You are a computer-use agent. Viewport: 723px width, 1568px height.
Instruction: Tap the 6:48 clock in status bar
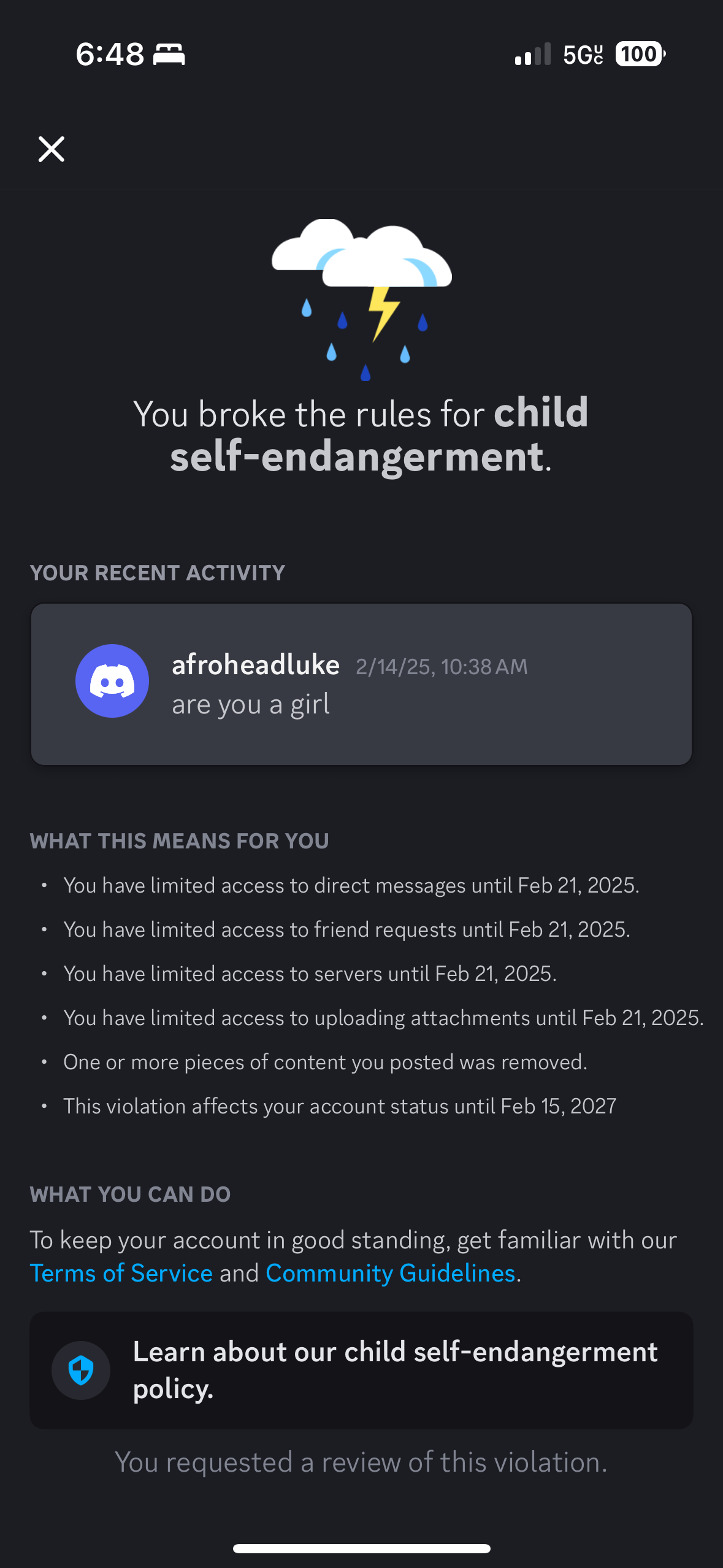pyautogui.click(x=110, y=54)
